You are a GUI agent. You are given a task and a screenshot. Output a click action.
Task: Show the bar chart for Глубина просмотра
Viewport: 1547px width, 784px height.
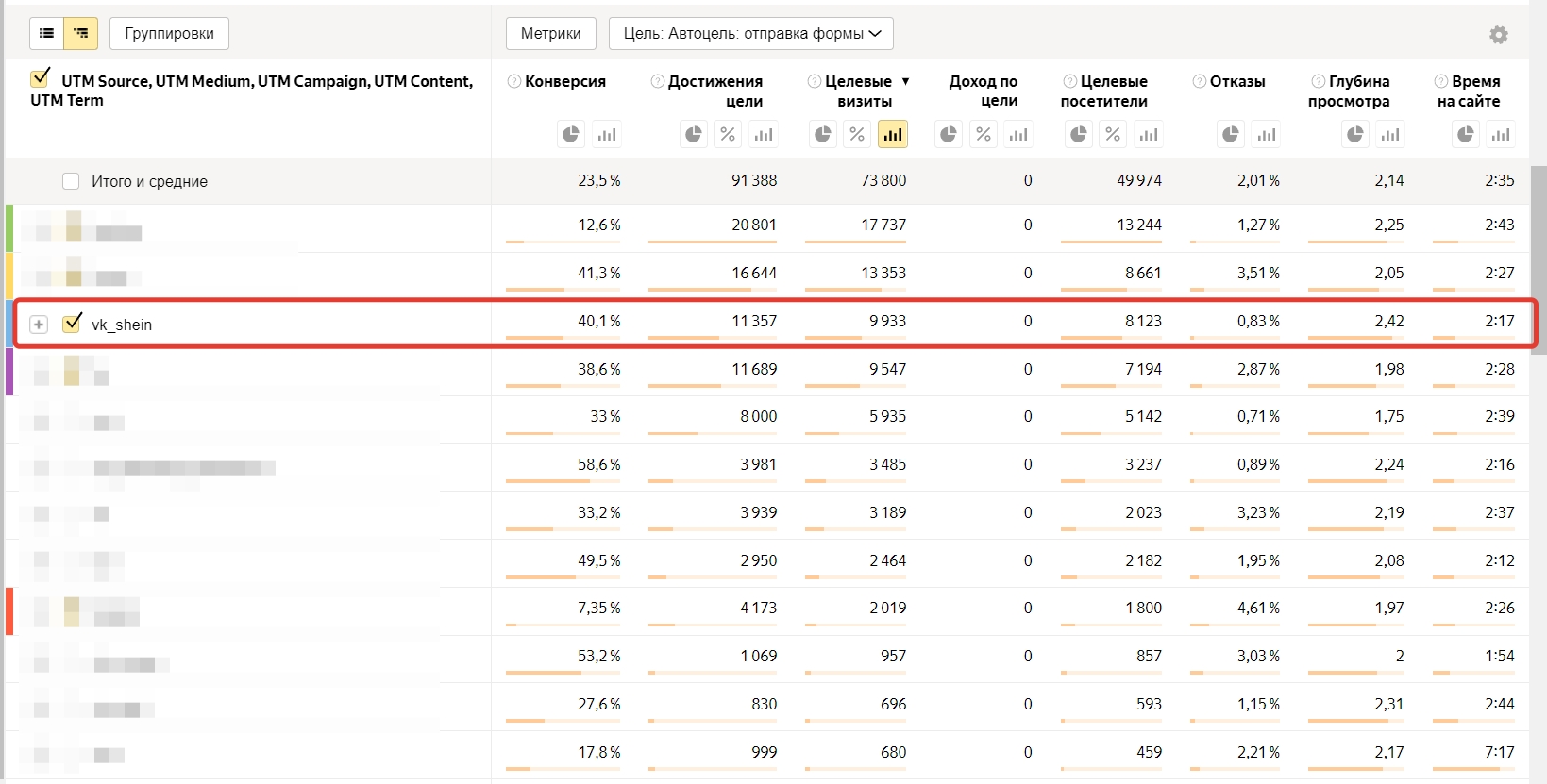[1390, 135]
